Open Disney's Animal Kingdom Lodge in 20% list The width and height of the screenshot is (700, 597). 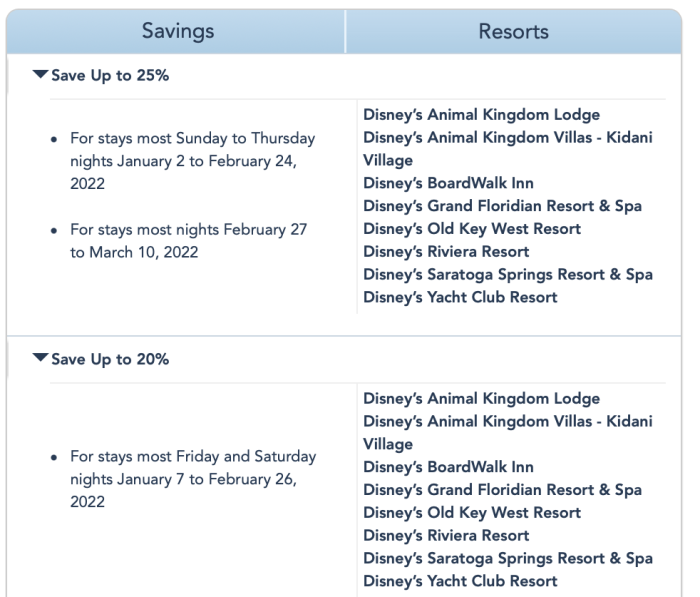point(482,399)
